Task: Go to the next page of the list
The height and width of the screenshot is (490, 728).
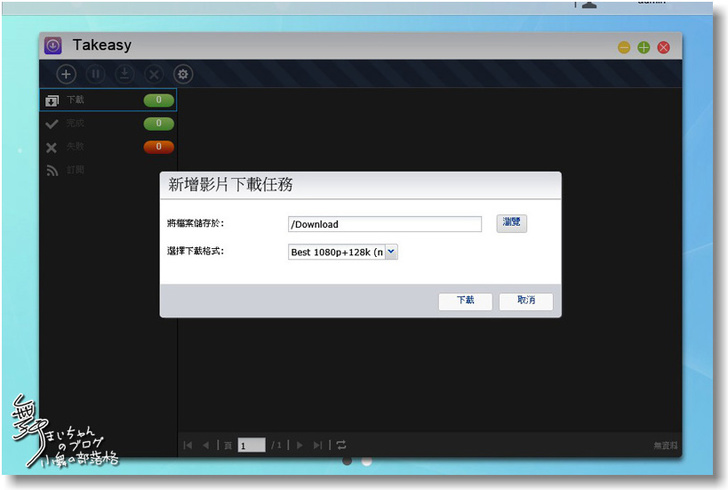Action: (x=300, y=445)
